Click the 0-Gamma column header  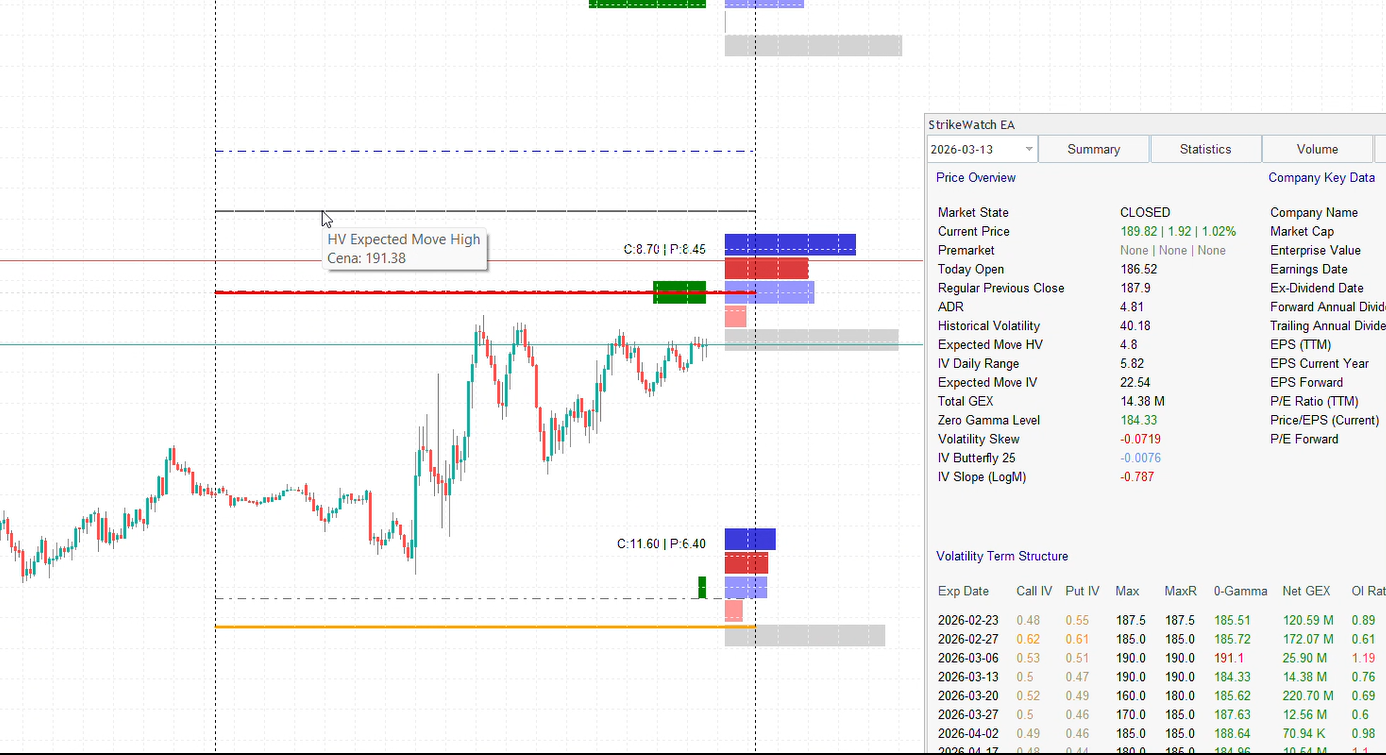point(1240,591)
